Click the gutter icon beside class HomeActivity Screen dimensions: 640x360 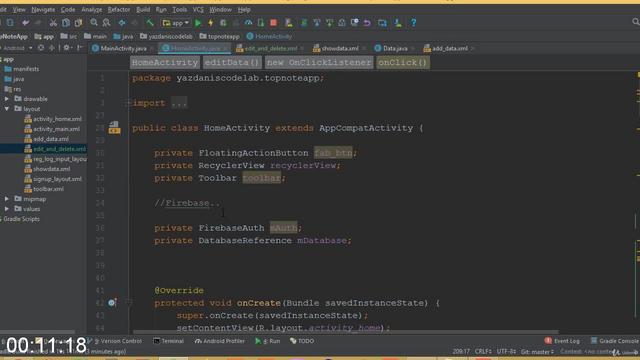[x=114, y=127]
